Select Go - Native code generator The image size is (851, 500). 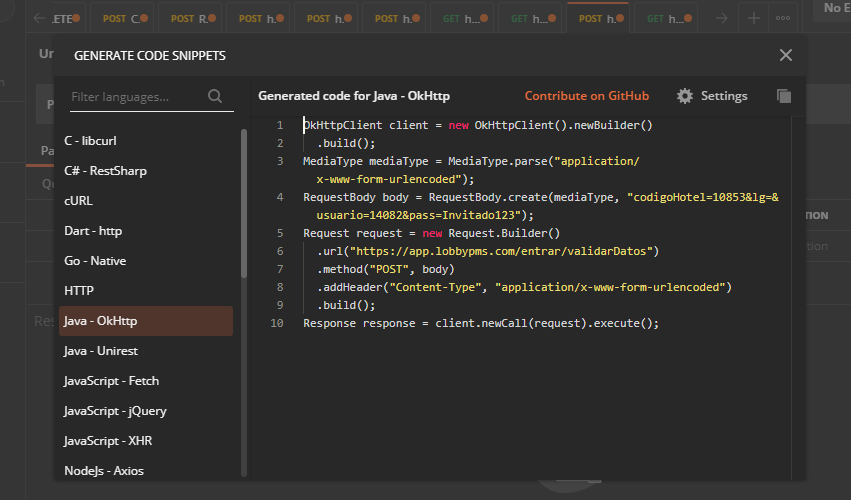(93, 261)
